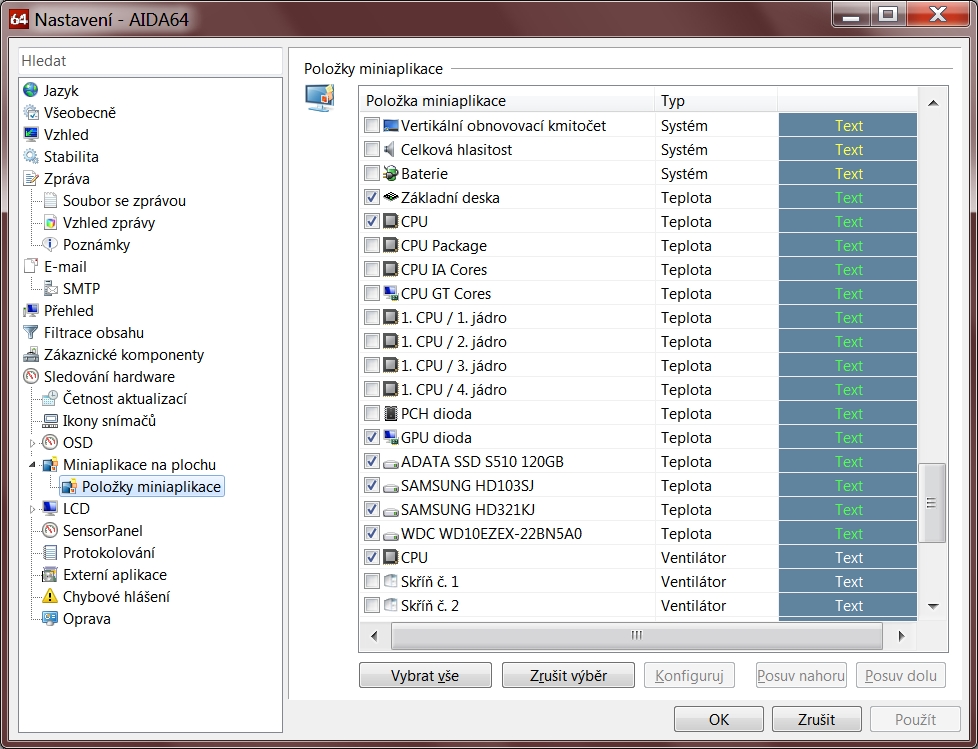The width and height of the screenshot is (978, 749).
Task: Click the SensorPanel gauge icon
Action: click(x=50, y=530)
